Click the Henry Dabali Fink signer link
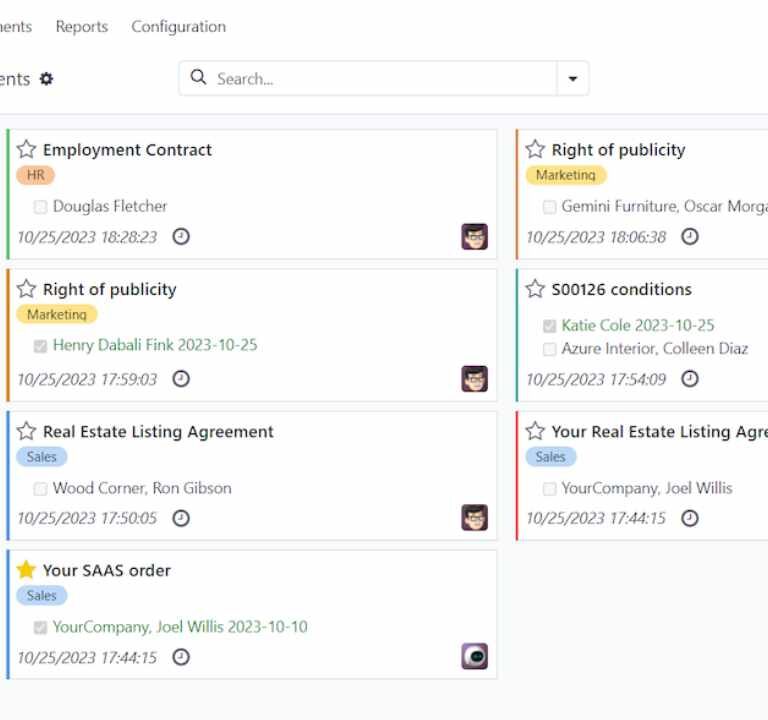This screenshot has height=720, width=768. pyautogui.click(x=155, y=345)
